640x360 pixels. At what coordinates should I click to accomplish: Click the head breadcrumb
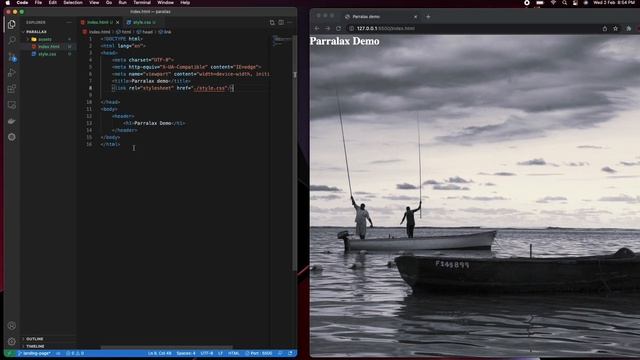(147, 32)
